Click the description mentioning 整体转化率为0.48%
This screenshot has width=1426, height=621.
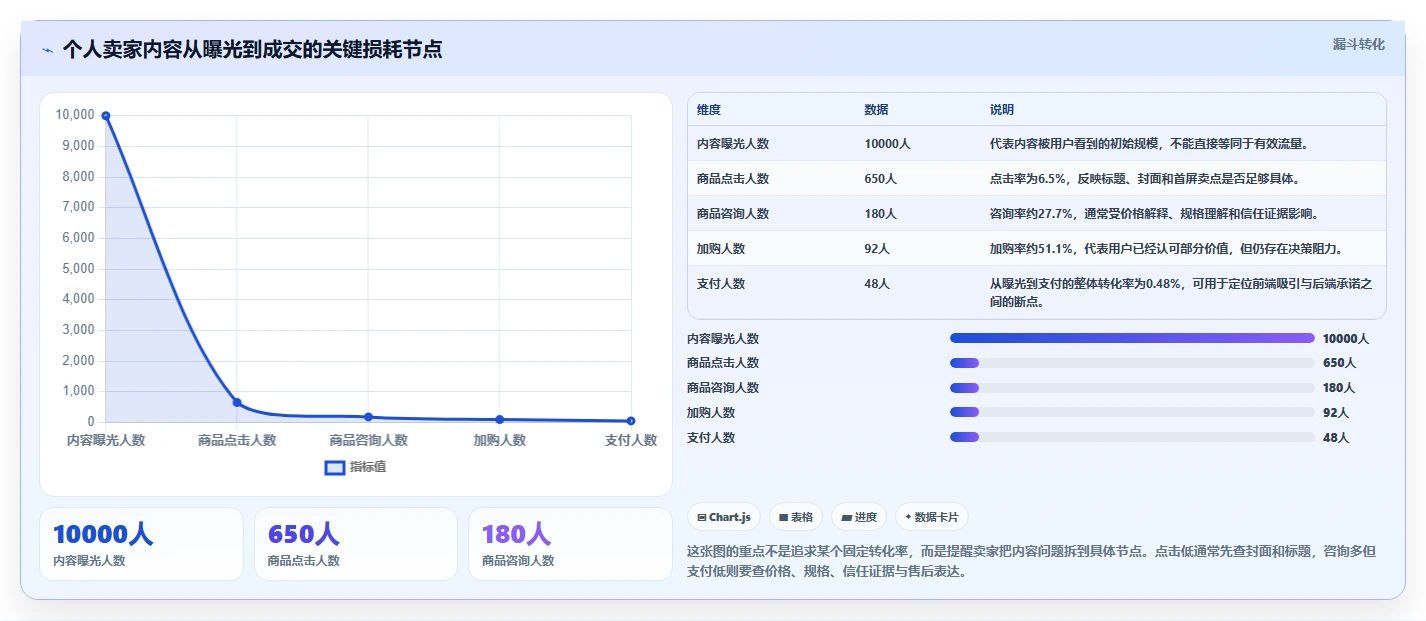pyautogui.click(x=1181, y=293)
